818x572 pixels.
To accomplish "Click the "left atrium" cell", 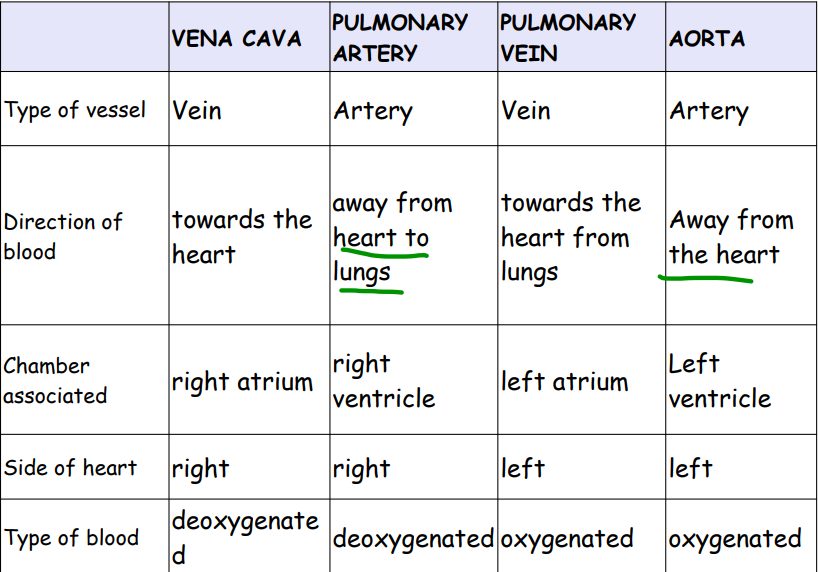I will pyautogui.click(x=564, y=381).
